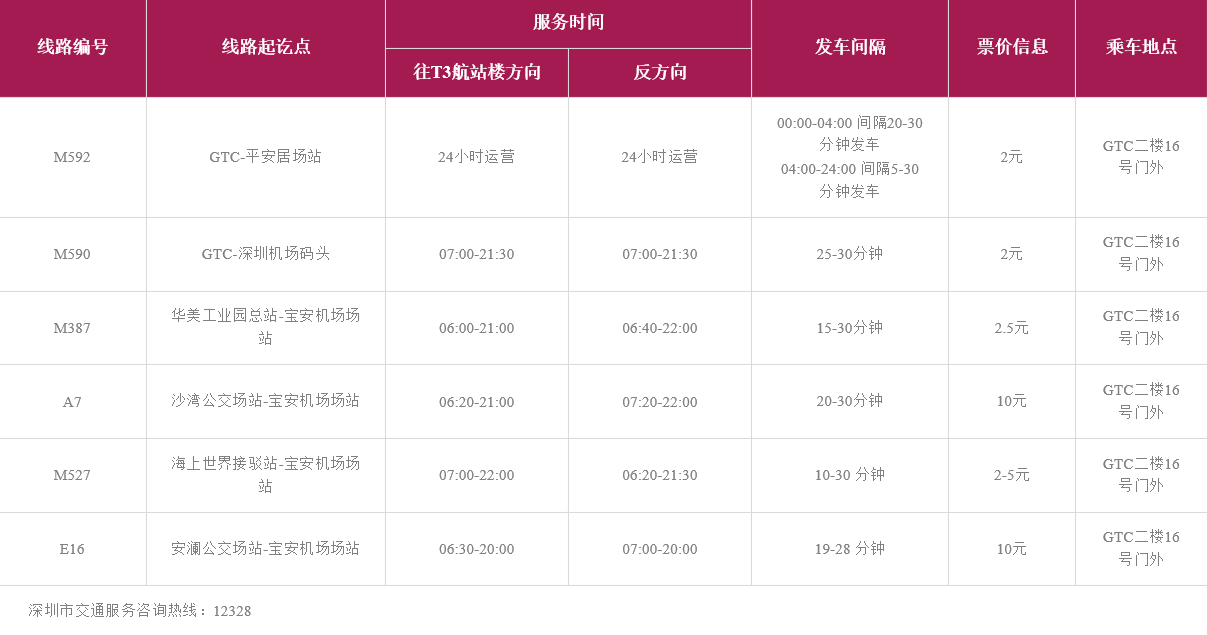Click the 线路起讫点 column header
Screen dimensions: 1207x635
point(266,47)
